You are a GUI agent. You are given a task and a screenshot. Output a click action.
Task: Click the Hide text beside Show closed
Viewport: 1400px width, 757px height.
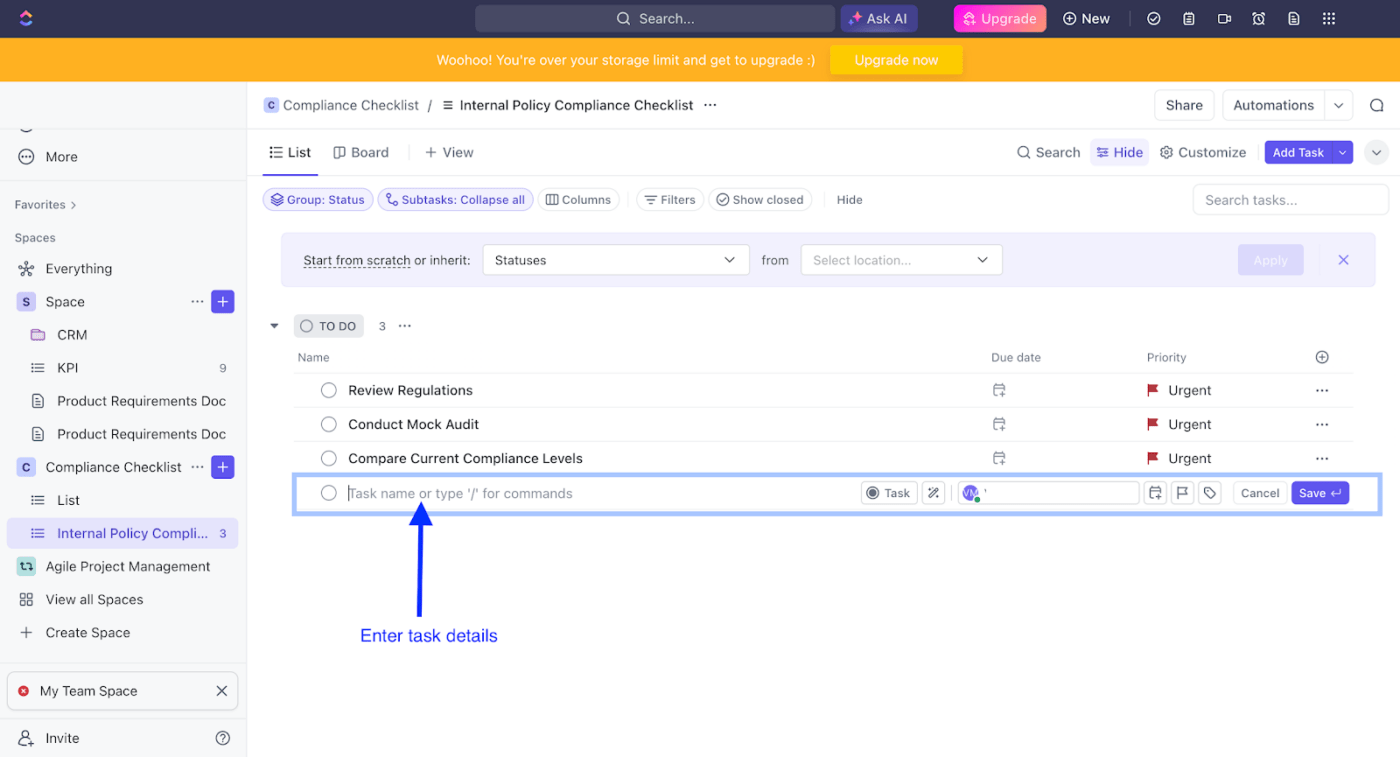(x=849, y=200)
